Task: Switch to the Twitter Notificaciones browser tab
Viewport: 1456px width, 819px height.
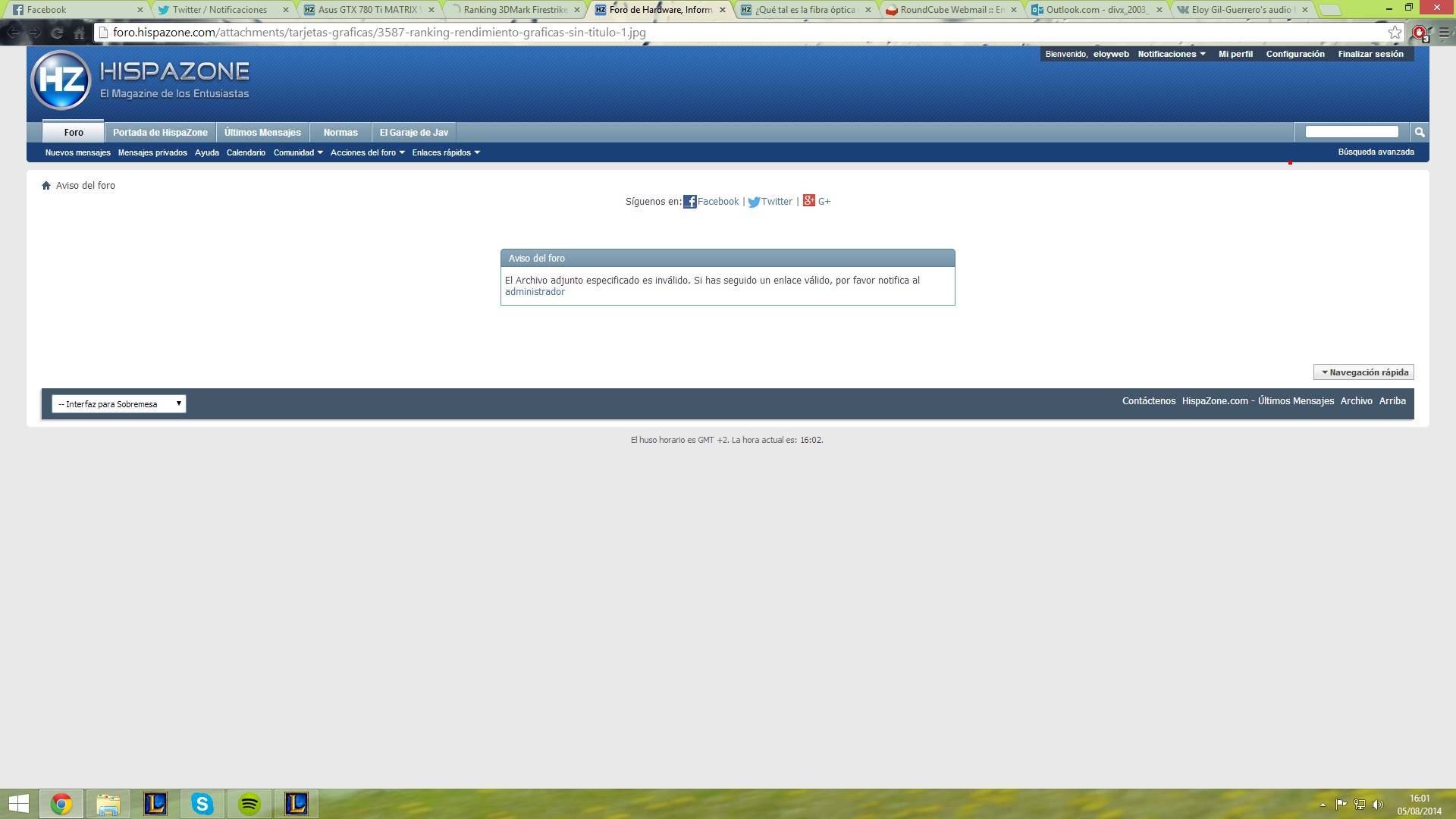Action: pos(220,10)
